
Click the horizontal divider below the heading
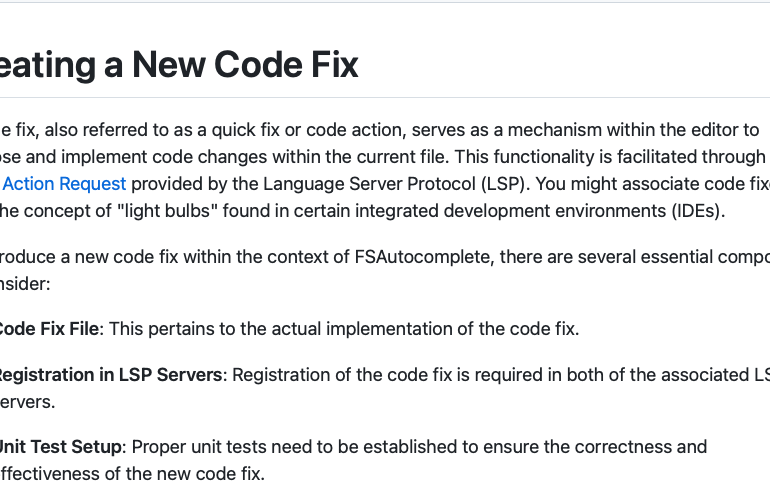click(385, 97)
